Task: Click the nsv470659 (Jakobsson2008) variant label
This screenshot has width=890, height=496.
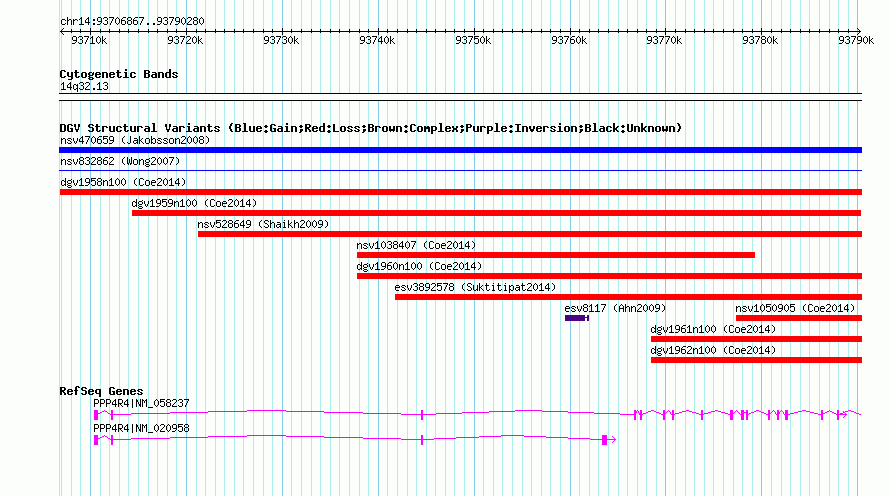Action: (x=135, y=140)
